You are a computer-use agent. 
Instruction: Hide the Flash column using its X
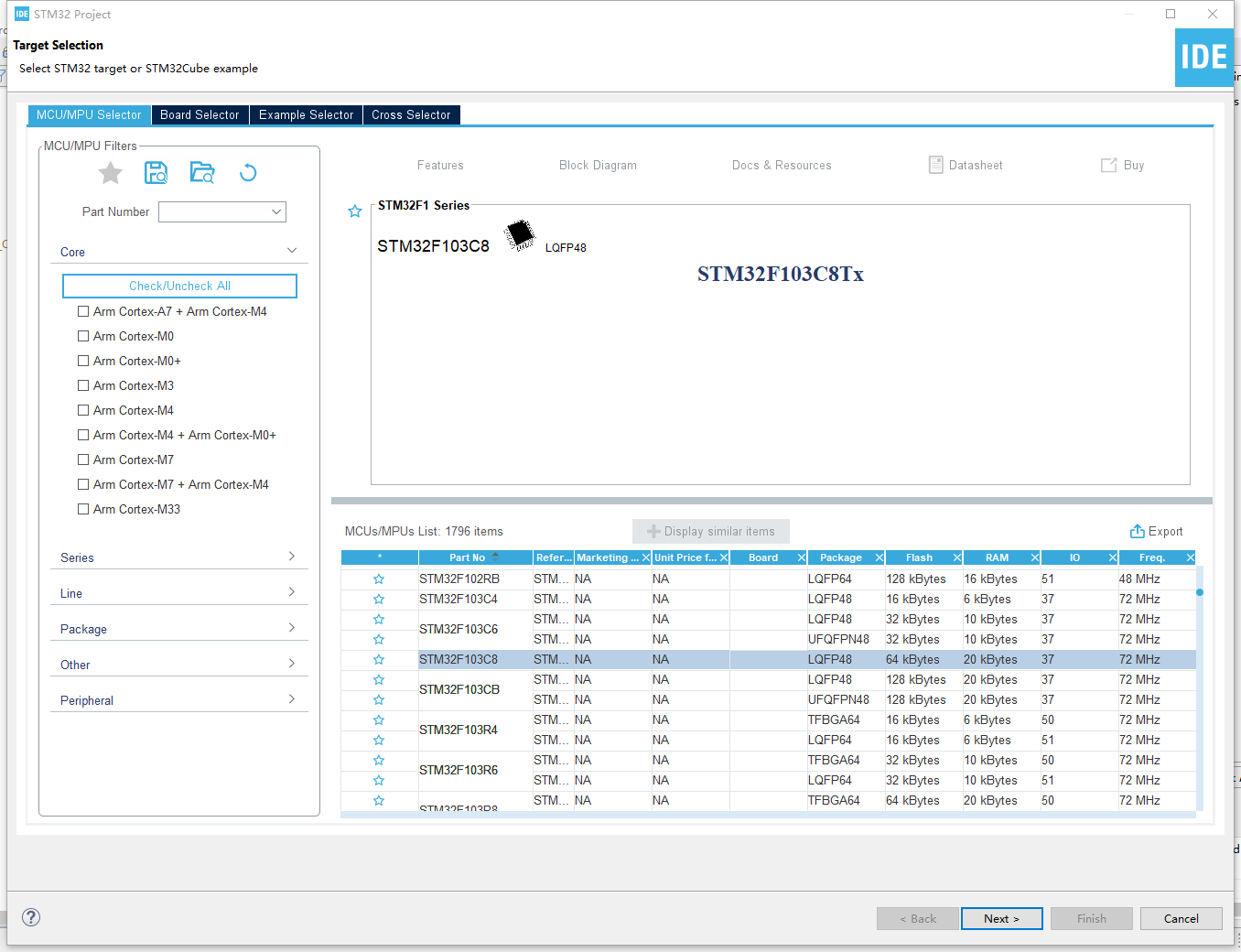(956, 557)
